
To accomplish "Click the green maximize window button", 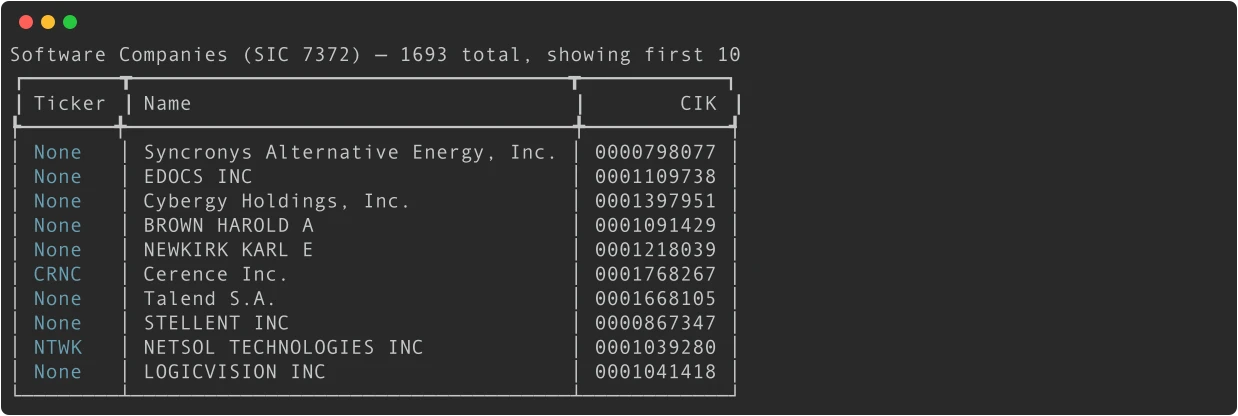I will pos(70,22).
